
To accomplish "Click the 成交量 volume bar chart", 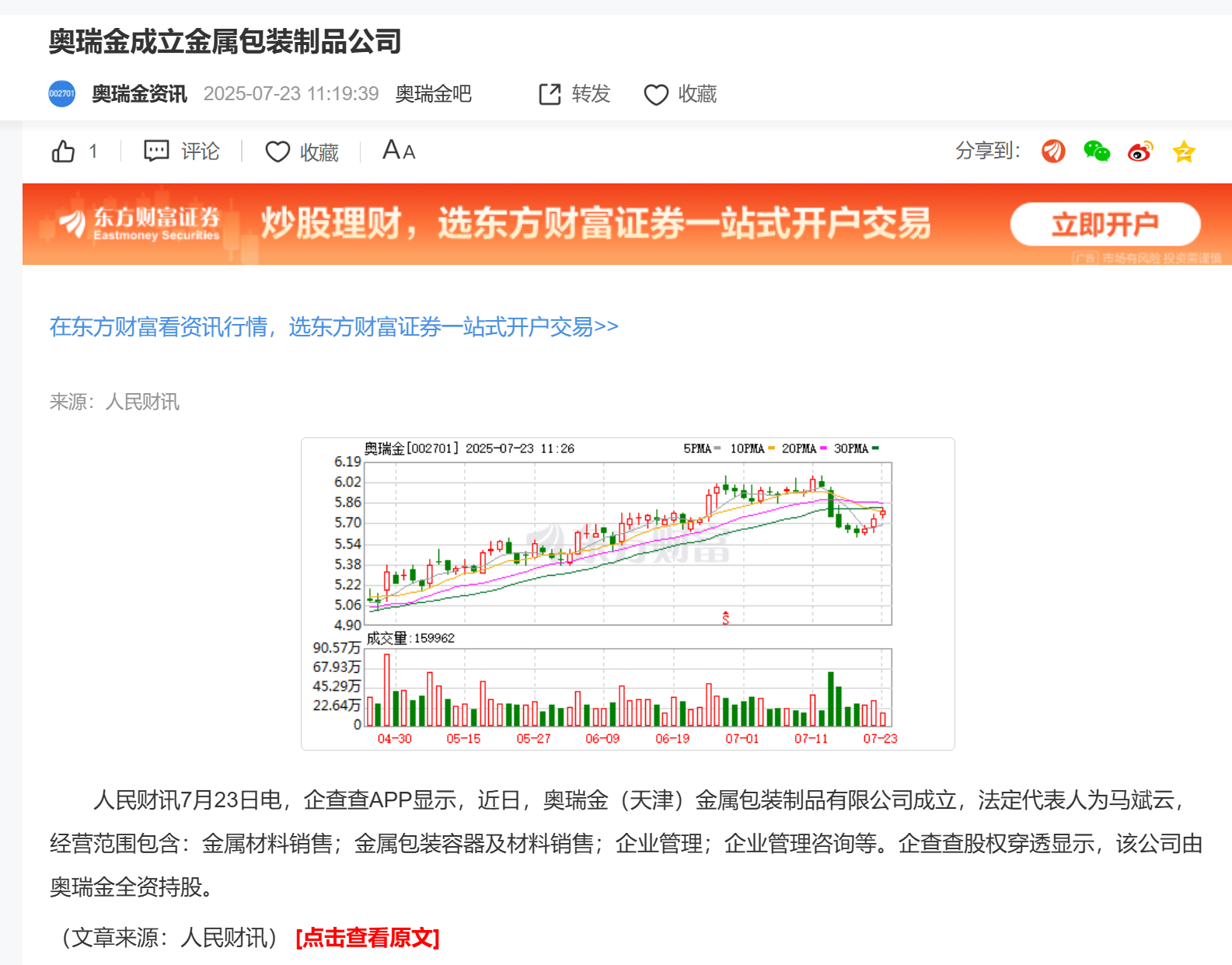I will point(628,688).
